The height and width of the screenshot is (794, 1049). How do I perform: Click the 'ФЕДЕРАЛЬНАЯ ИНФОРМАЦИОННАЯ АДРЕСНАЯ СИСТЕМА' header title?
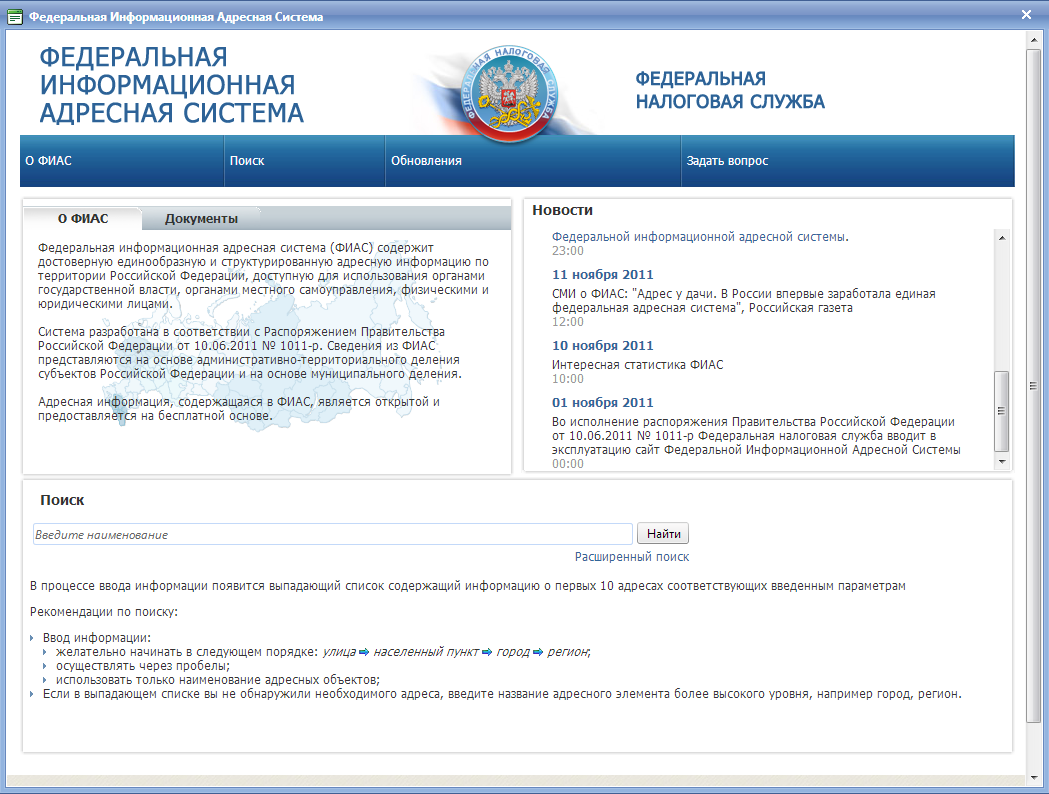(x=171, y=85)
